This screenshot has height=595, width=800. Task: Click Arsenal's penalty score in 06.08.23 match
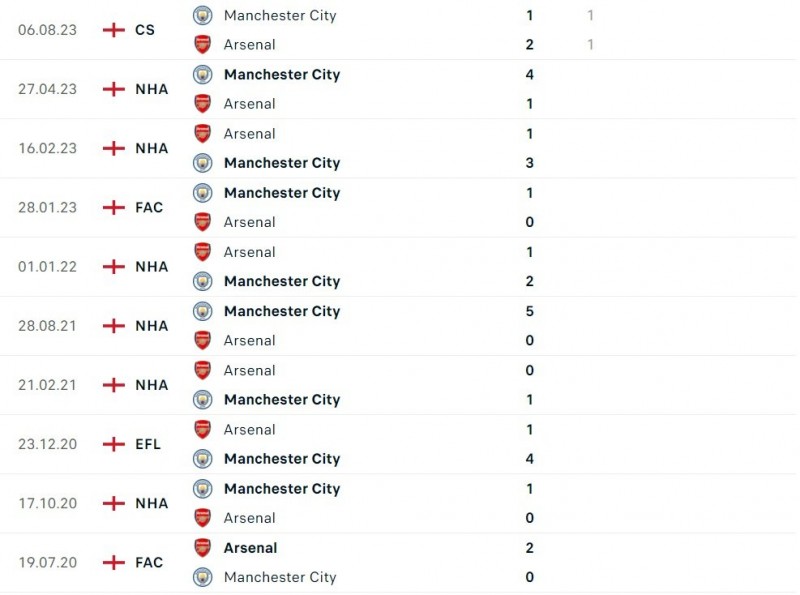pyautogui.click(x=591, y=44)
